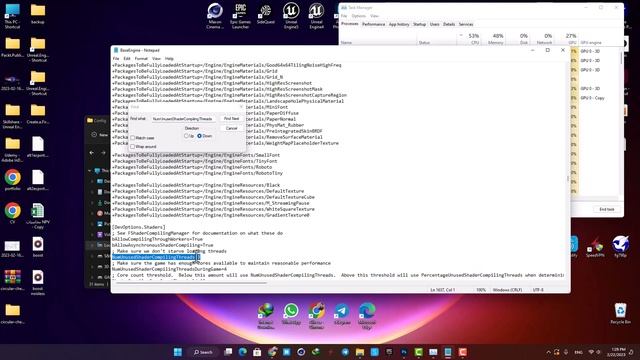
Task: Open the Help menu in Notepad
Action: tap(169, 59)
